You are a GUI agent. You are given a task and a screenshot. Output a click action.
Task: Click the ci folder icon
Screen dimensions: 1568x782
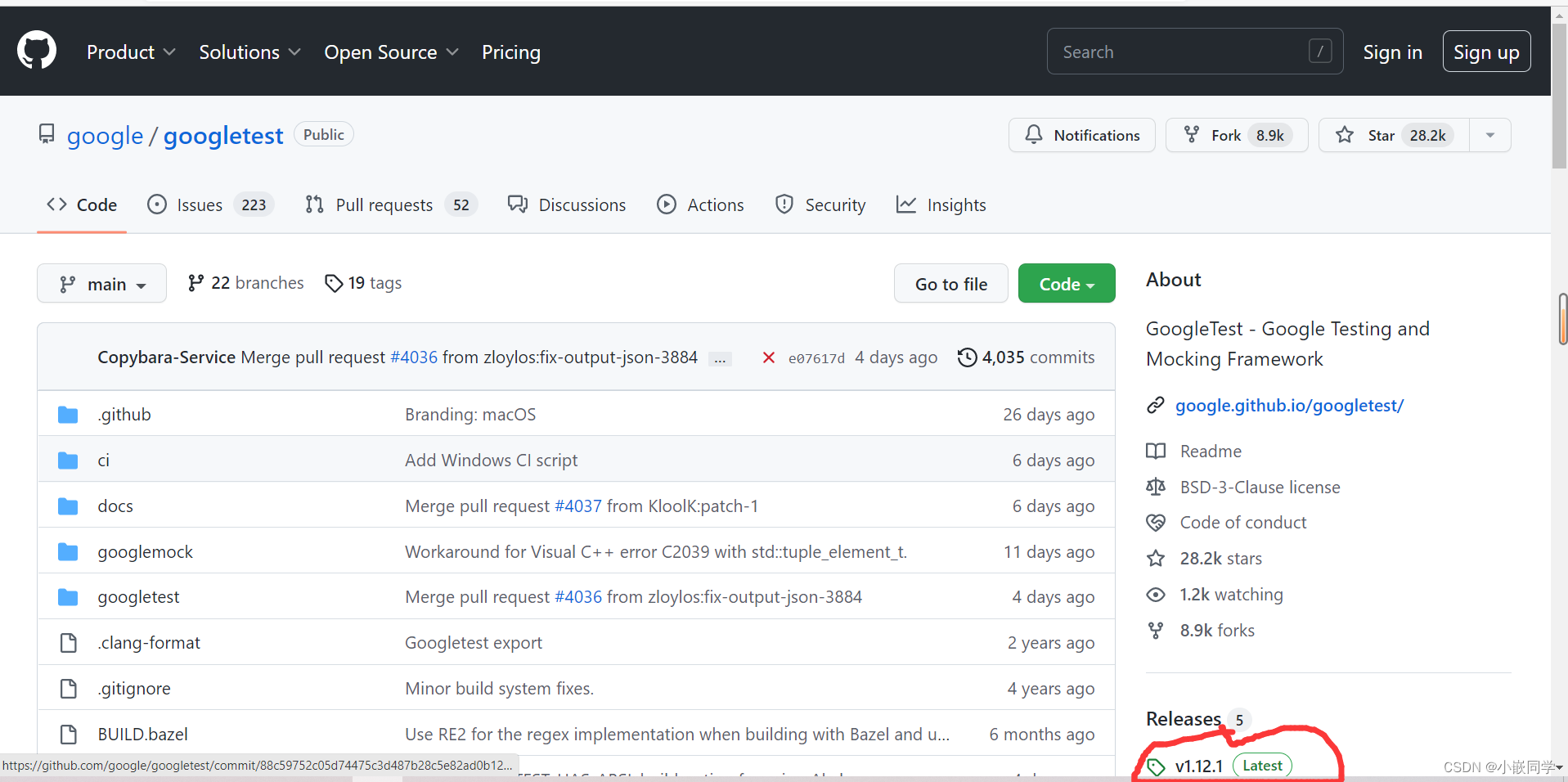(x=68, y=461)
